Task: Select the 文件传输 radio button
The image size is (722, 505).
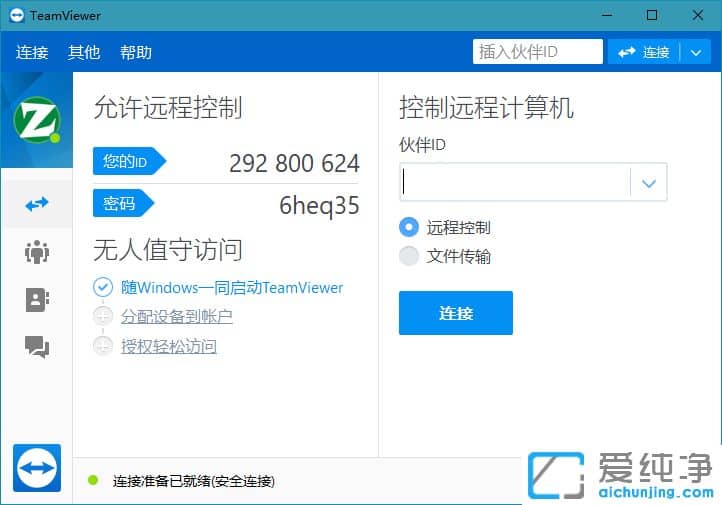Action: 409,256
